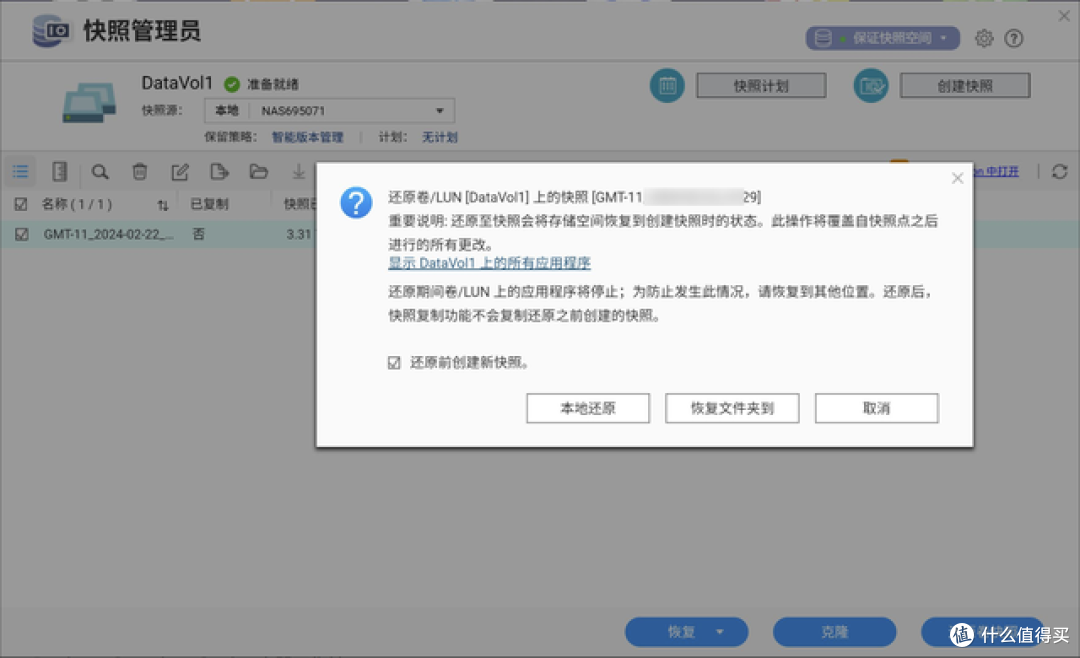The image size is (1080, 658).
Task: Click the 3.31 size cell
Action: 299,234
